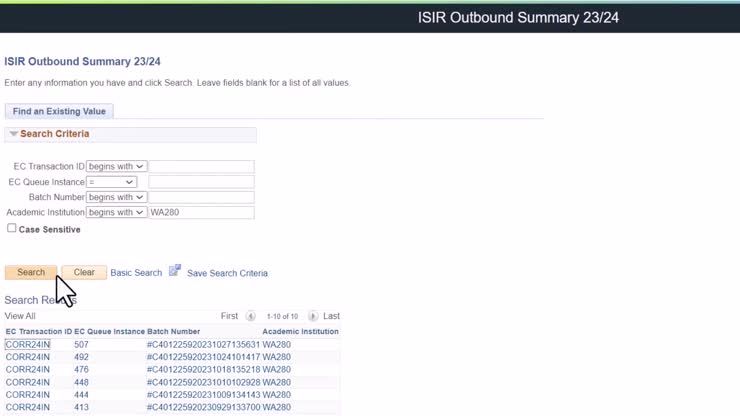Open EC Queue Instance operator dropdown
The height and width of the screenshot is (416, 740).
point(111,182)
